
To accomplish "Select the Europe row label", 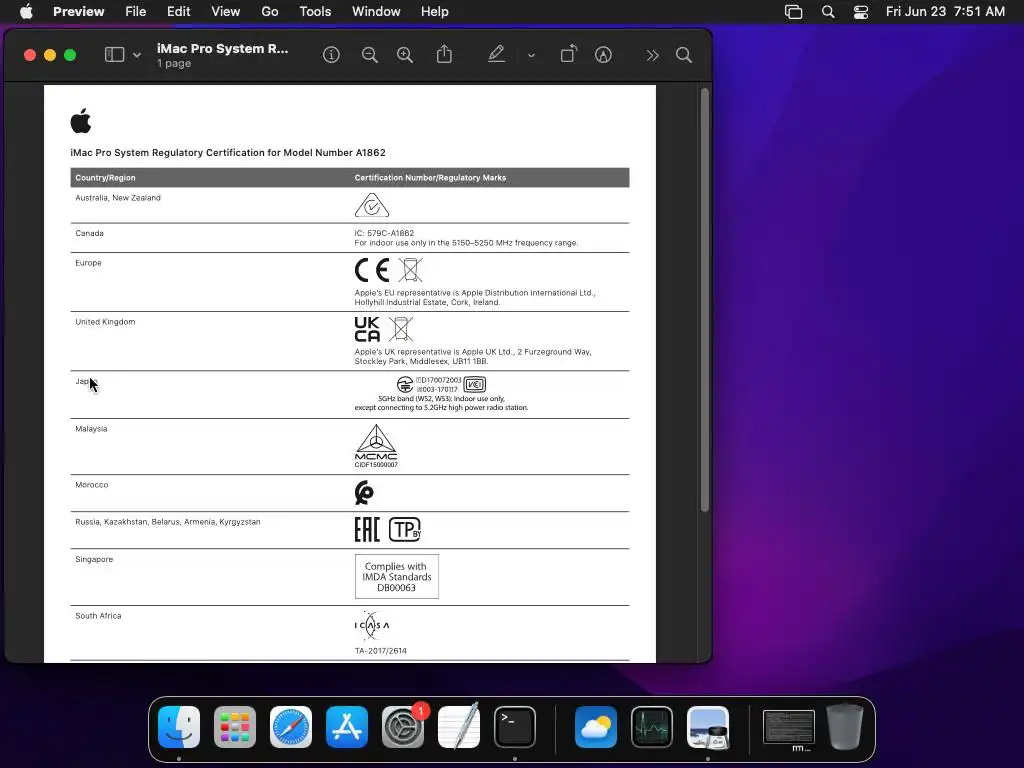I will click(88, 263).
